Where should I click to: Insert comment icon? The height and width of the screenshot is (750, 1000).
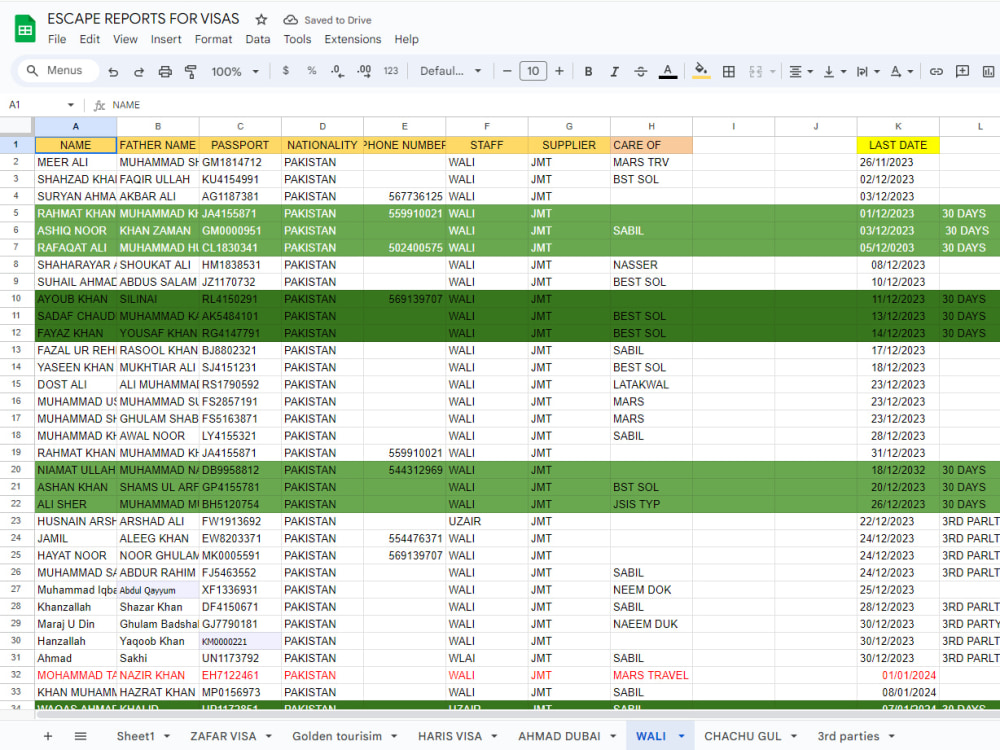[962, 71]
